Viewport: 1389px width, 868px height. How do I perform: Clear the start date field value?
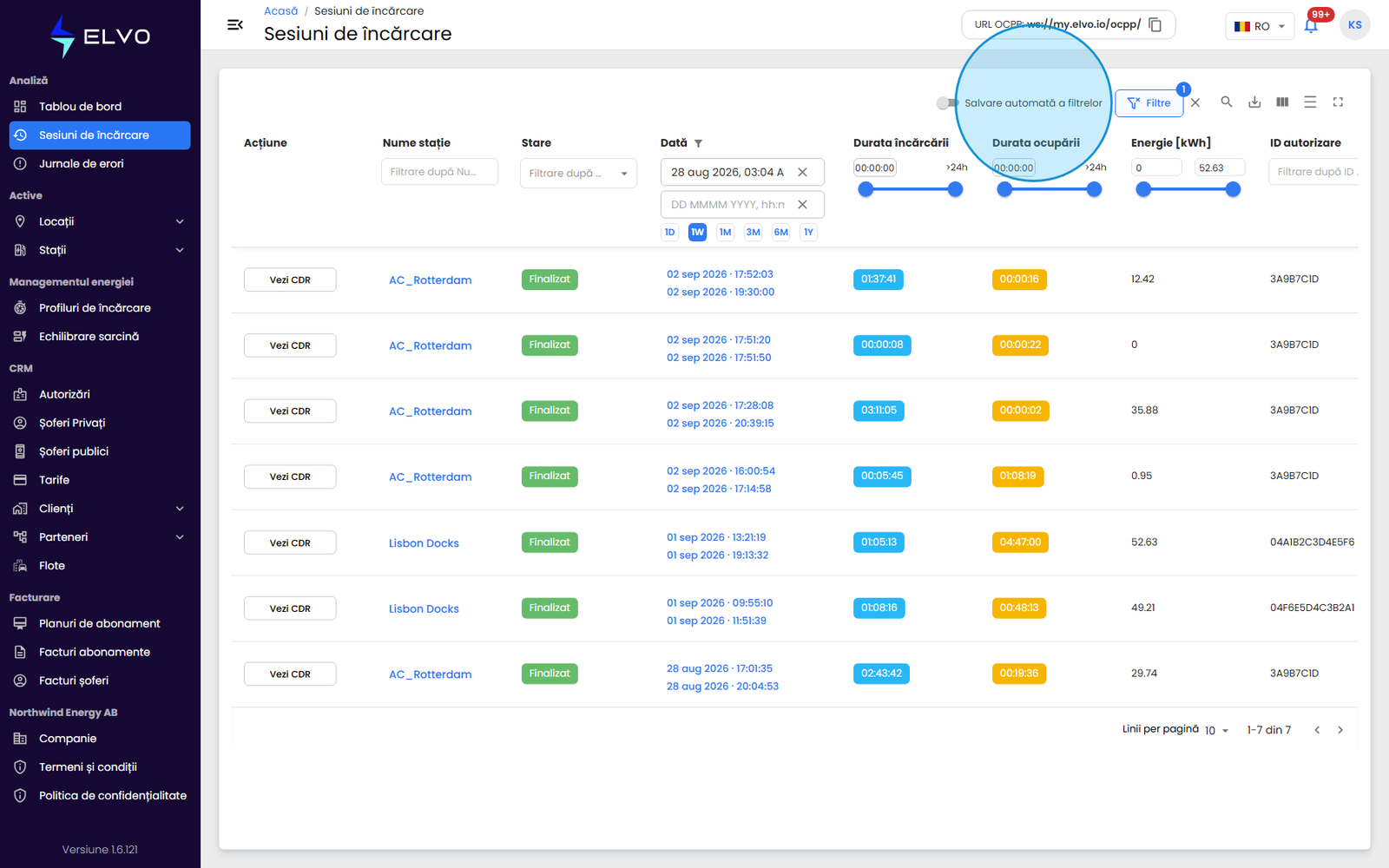(x=803, y=172)
